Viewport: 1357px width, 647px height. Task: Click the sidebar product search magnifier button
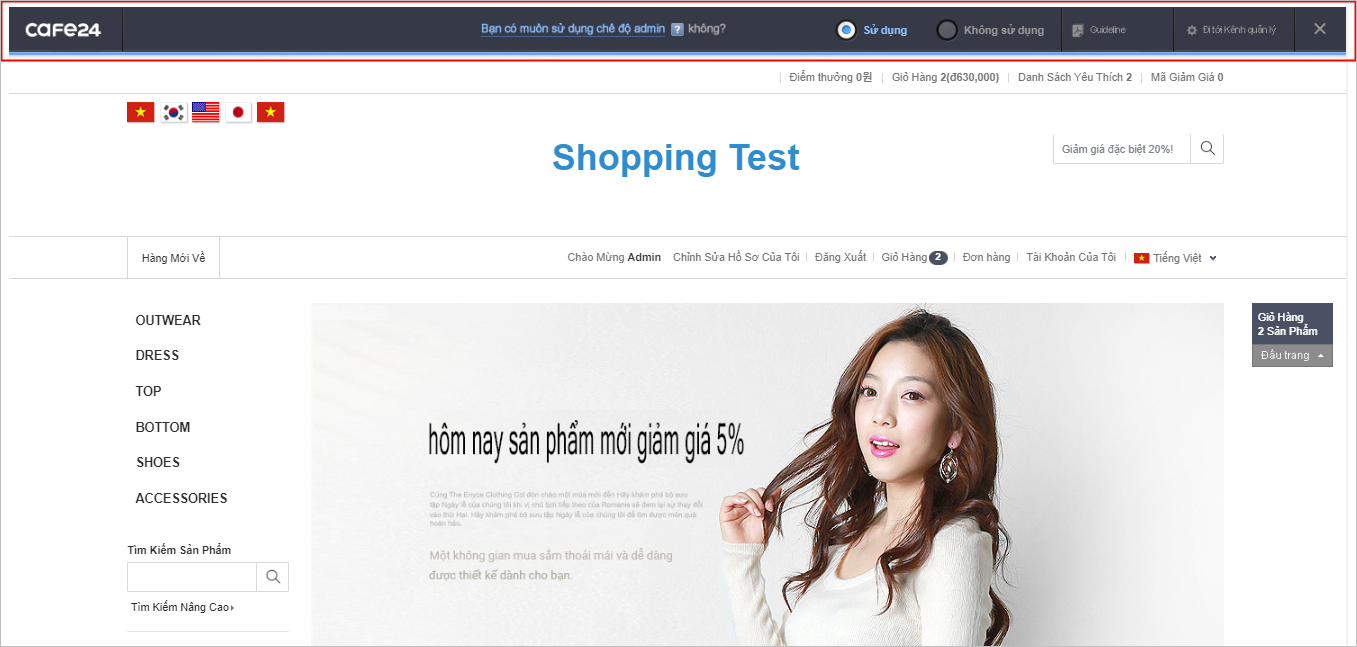(272, 577)
